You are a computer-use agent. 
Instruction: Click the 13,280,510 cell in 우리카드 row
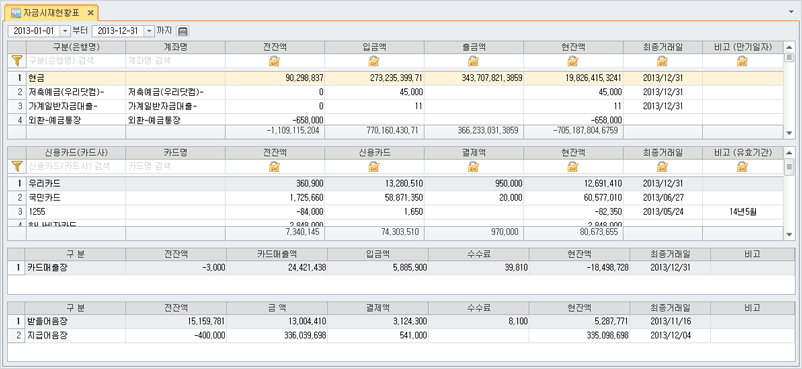pos(374,183)
